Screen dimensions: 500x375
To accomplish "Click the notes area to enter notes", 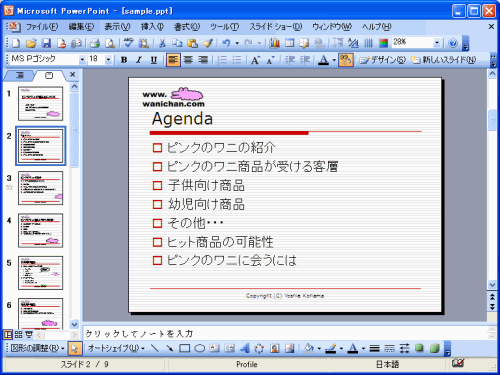I will coord(285,334).
